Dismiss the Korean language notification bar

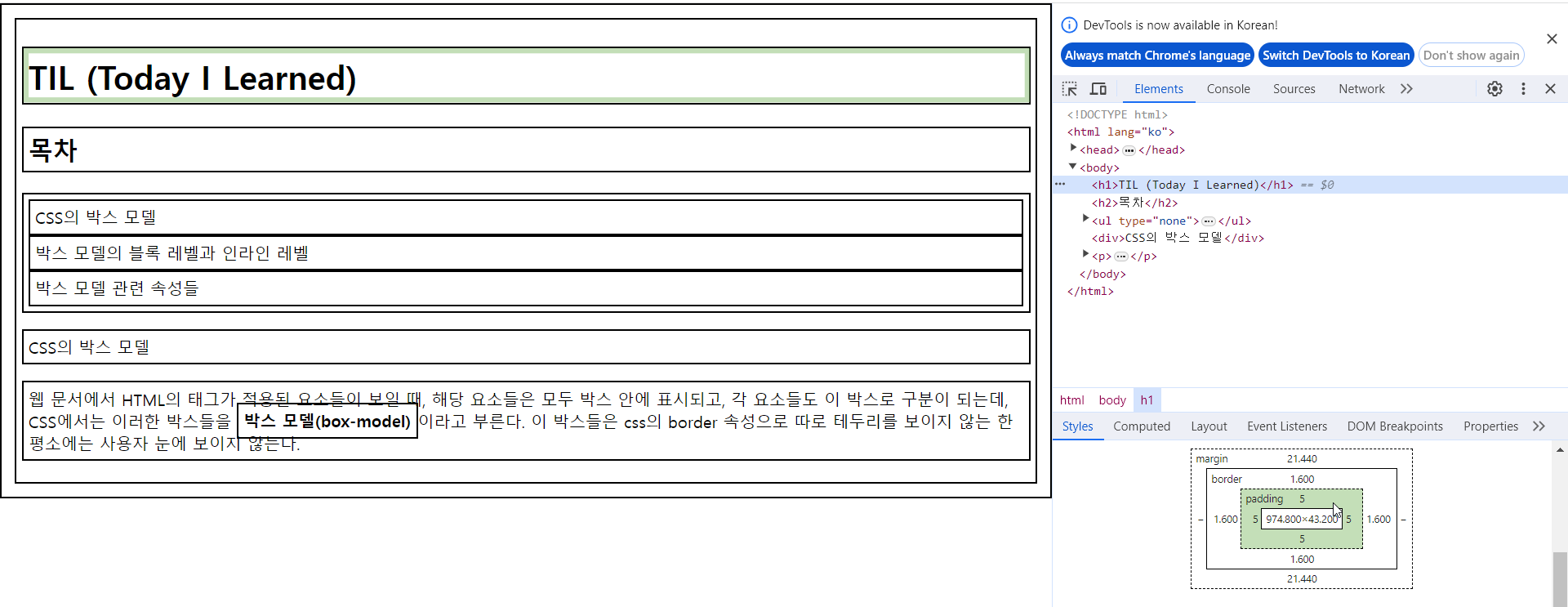click(1552, 38)
